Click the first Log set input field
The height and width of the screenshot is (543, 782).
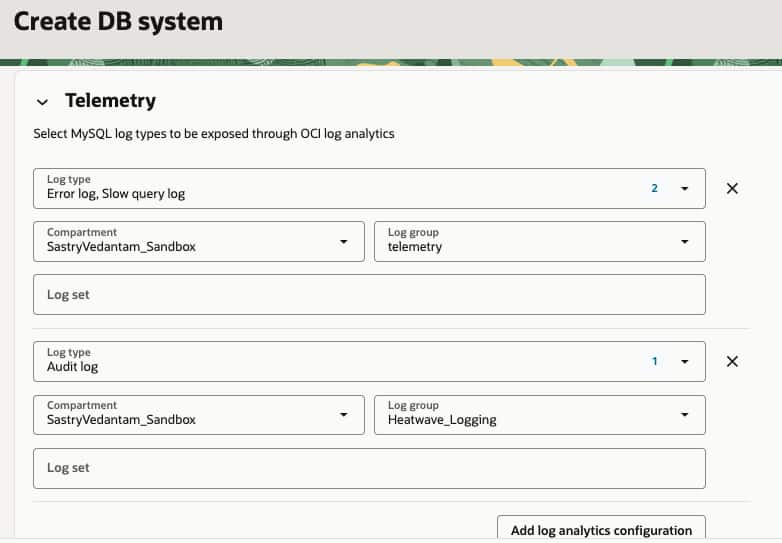click(369, 295)
